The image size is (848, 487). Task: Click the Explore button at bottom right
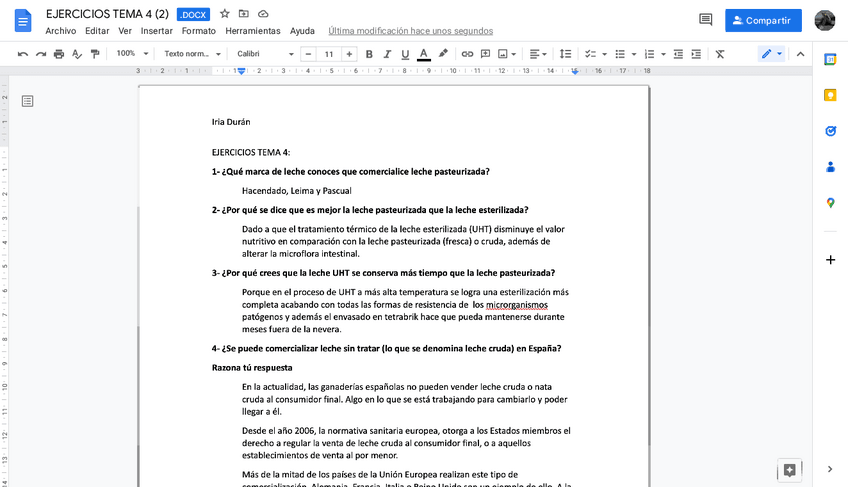pyautogui.click(x=790, y=470)
